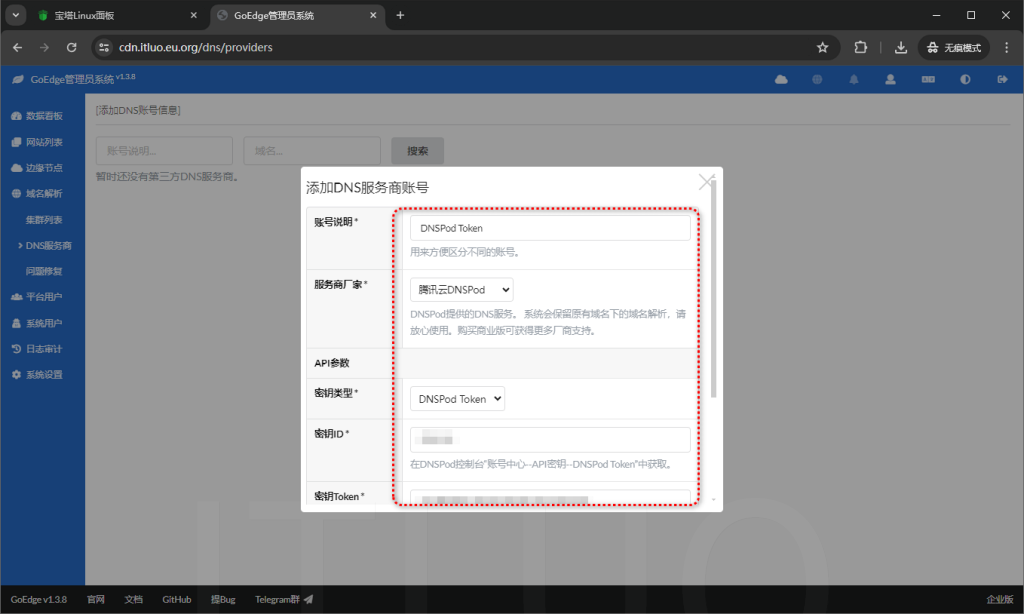Click the 密钥ID input field
Screen dimensions: 1024x614
point(549,438)
